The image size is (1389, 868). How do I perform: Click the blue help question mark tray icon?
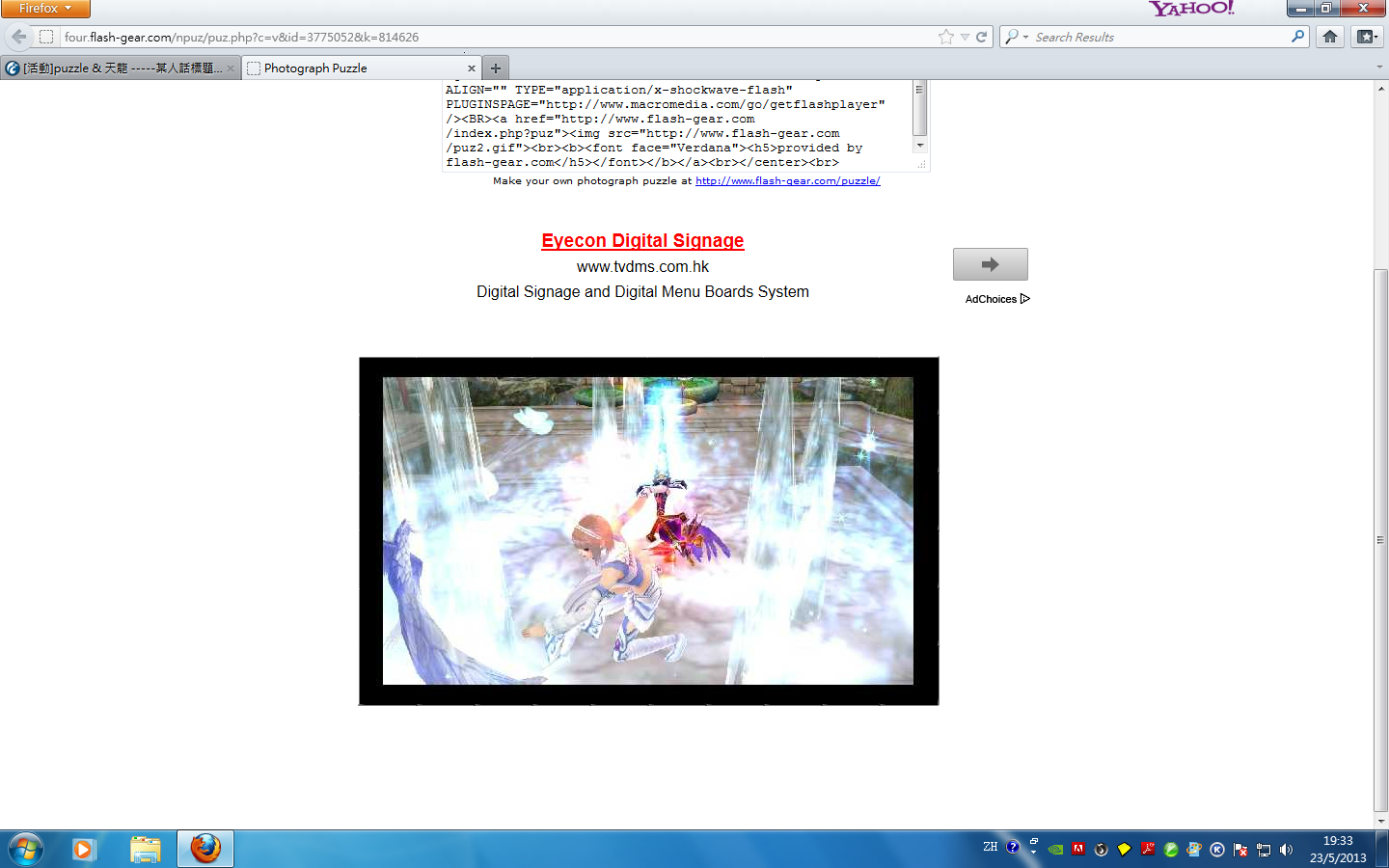[x=1013, y=847]
